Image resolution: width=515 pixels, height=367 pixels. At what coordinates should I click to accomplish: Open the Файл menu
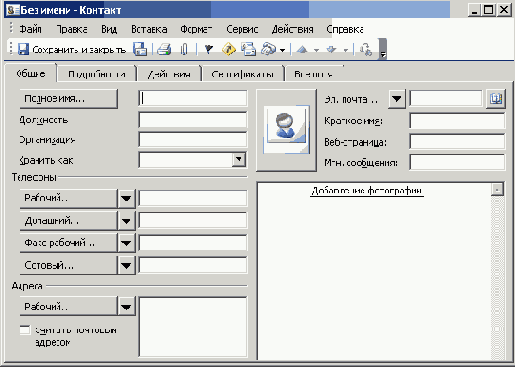30,29
